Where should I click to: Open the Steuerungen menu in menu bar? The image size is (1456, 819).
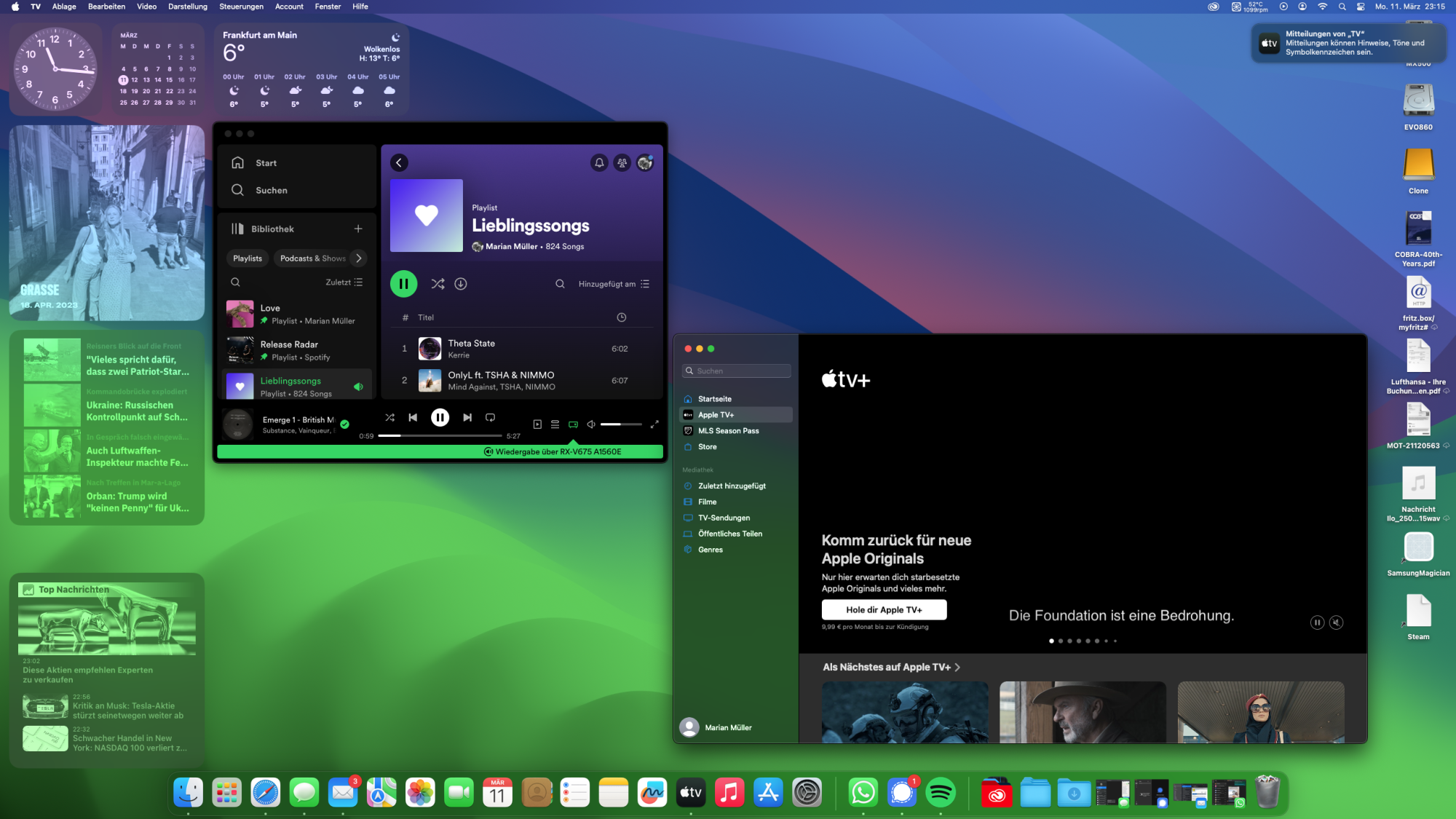pyautogui.click(x=241, y=7)
